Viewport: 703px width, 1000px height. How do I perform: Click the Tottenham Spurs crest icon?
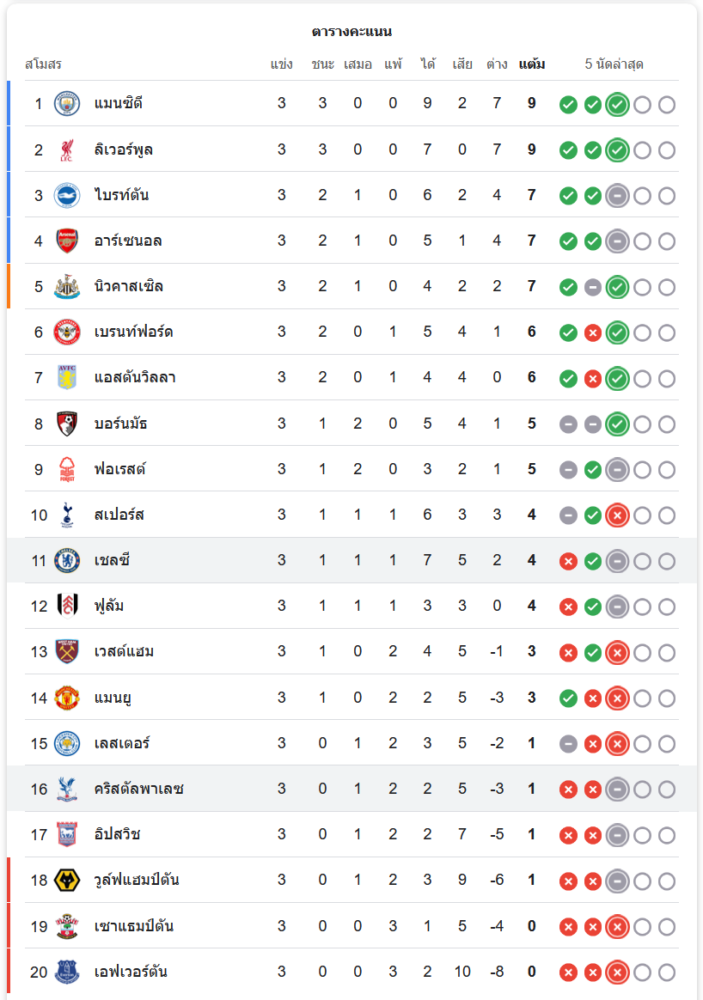(x=67, y=515)
